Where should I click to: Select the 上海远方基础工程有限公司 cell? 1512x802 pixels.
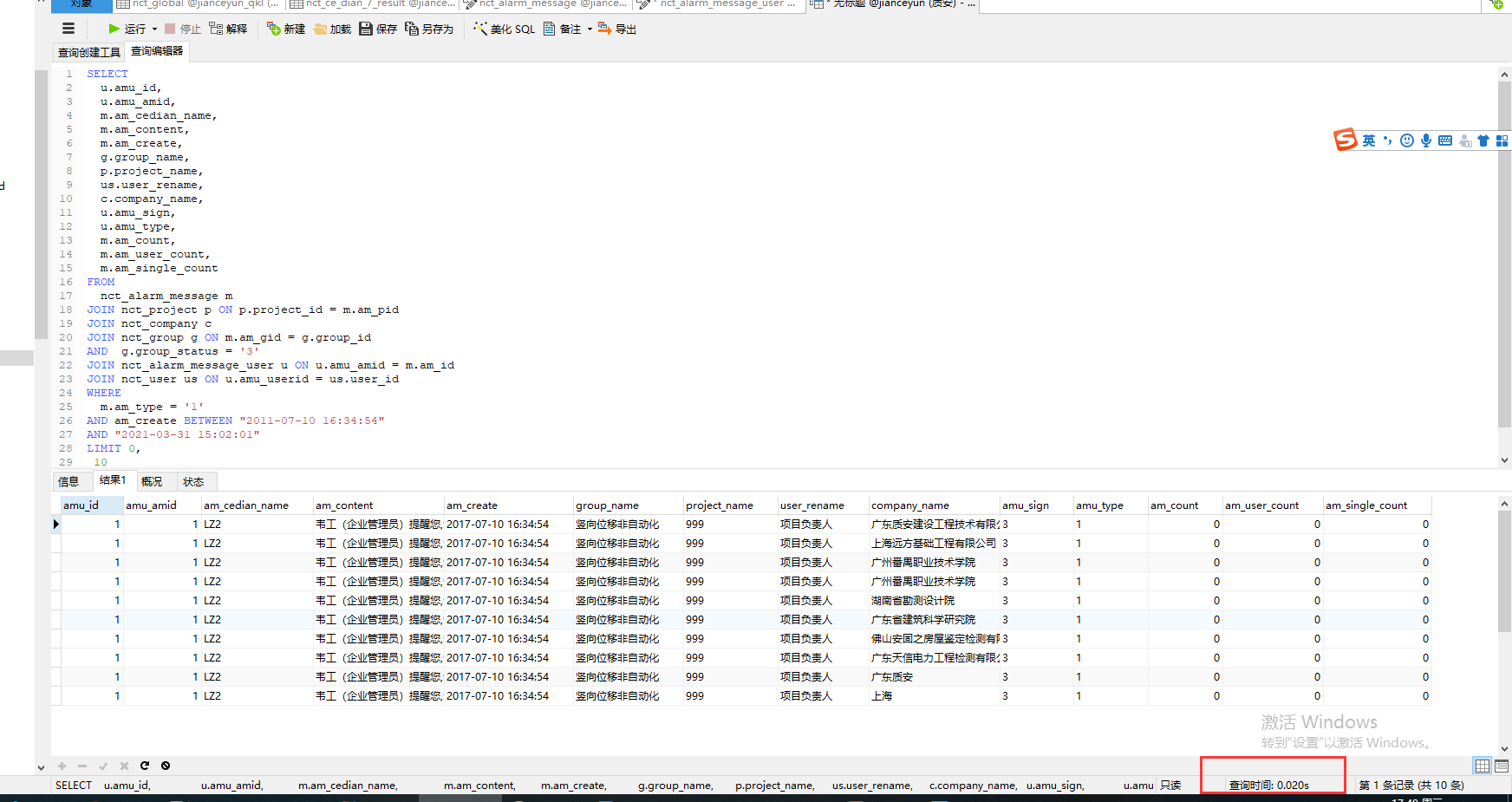tap(935, 543)
